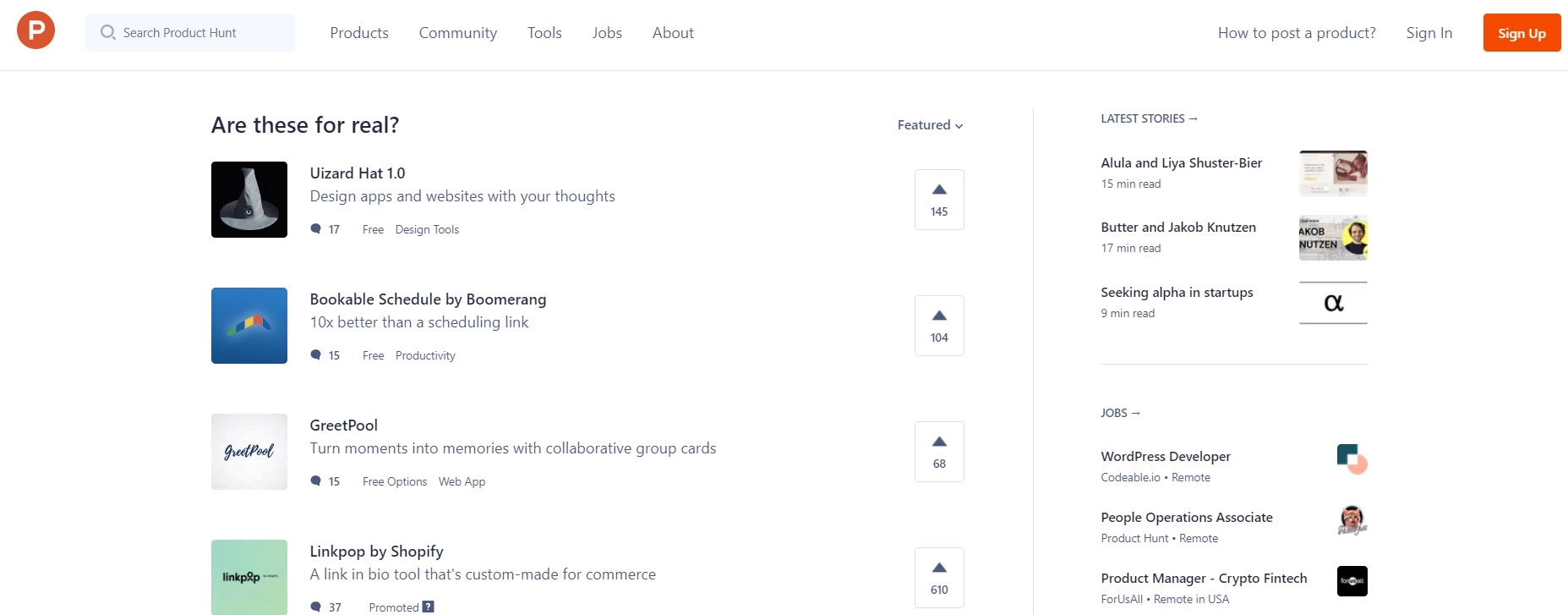
Task: Click the comment bubble icon on GreetPool
Action: (x=314, y=480)
